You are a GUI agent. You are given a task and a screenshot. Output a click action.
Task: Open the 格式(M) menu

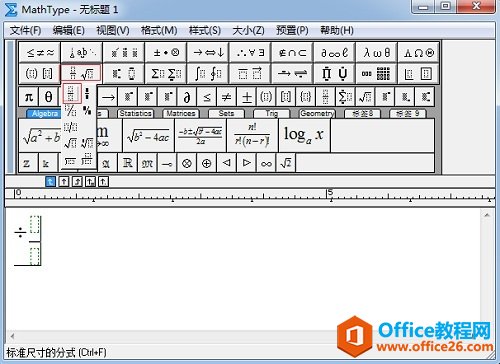coord(159,31)
